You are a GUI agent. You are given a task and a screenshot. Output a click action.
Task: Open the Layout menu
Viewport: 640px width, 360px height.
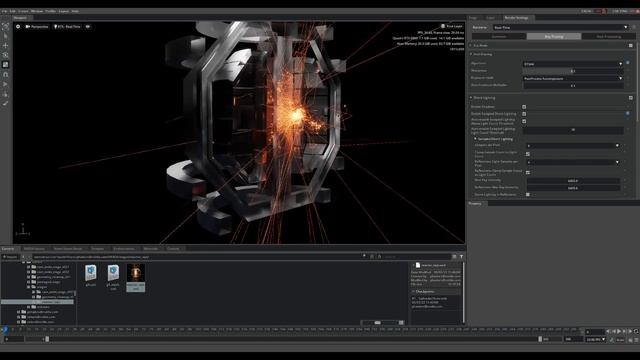point(64,11)
